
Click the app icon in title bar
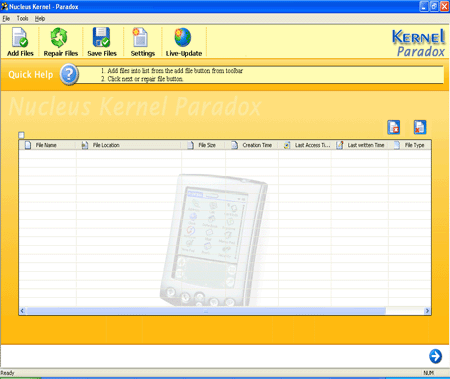coord(4,6)
